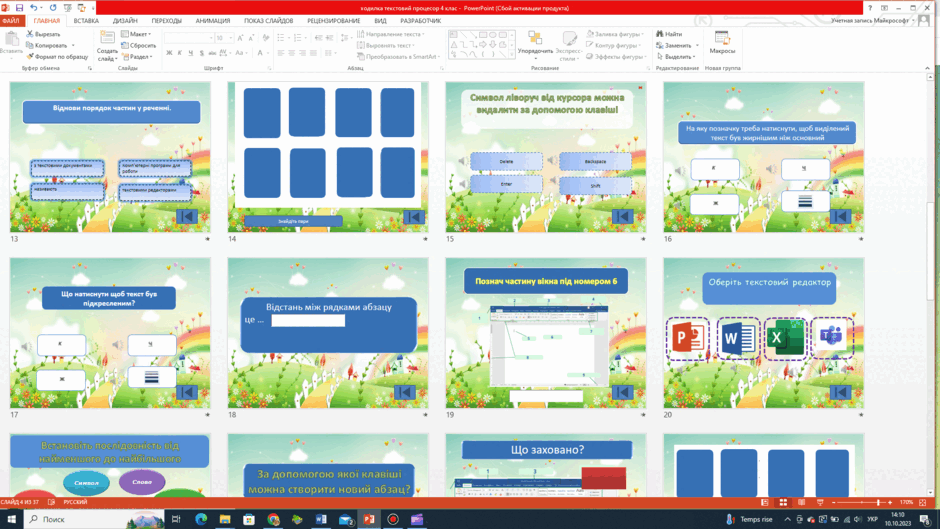Toggle strikethrough abc button
This screenshot has width=940, height=529.
(x=212, y=53)
